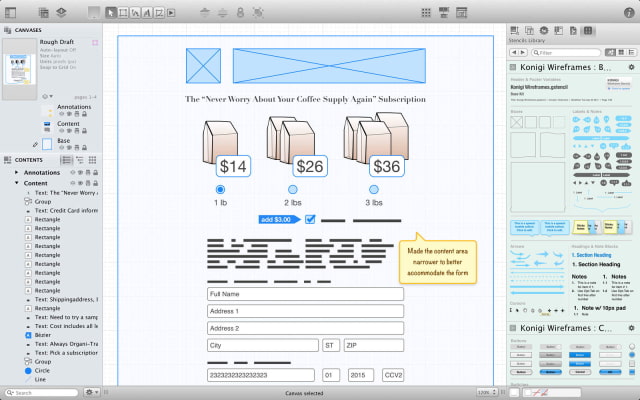Image resolution: width=640 pixels, height=400 pixels.
Task: Choose the Pen tool beside Text tool
Action: (x=159, y=13)
